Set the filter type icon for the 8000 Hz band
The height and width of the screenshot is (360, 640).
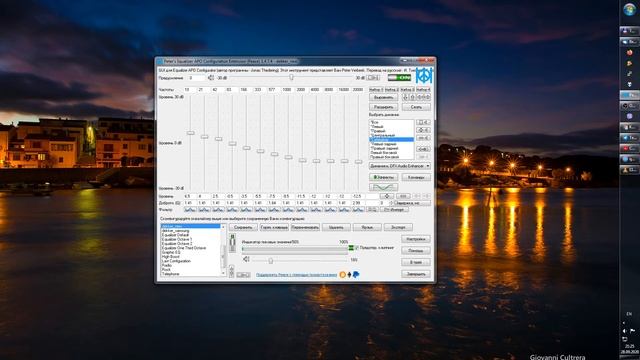[330, 209]
